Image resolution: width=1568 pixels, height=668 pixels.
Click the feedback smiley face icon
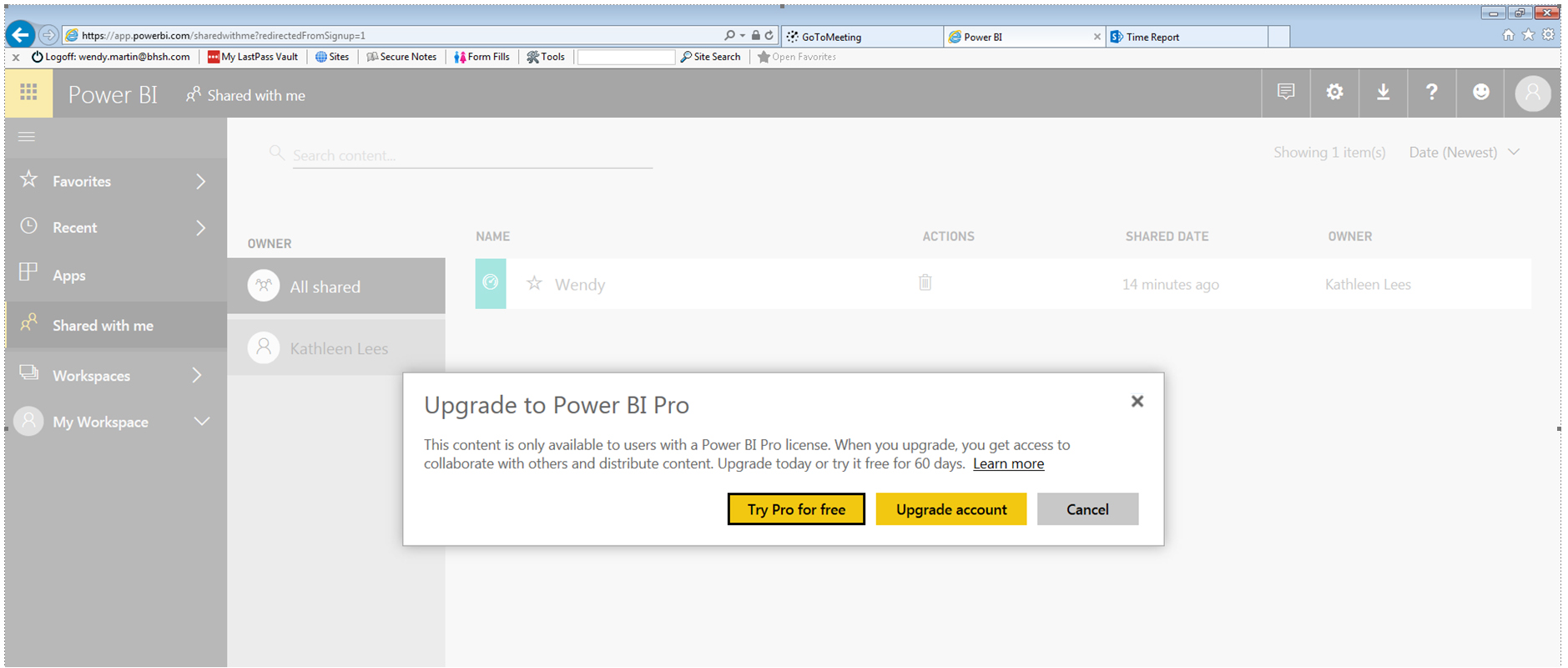(1481, 93)
